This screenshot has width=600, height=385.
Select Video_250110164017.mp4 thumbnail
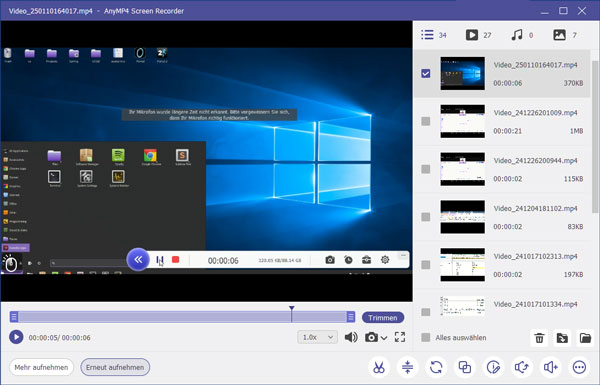[x=462, y=73]
